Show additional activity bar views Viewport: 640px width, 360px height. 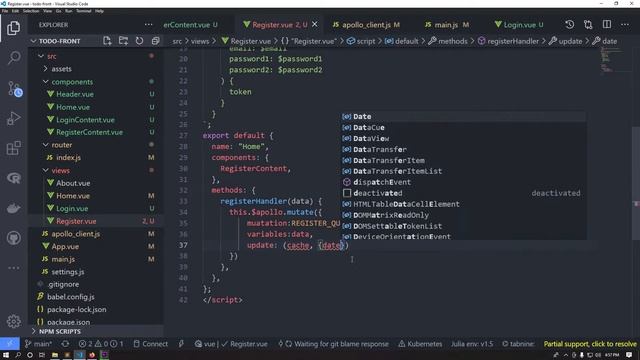click(13, 268)
